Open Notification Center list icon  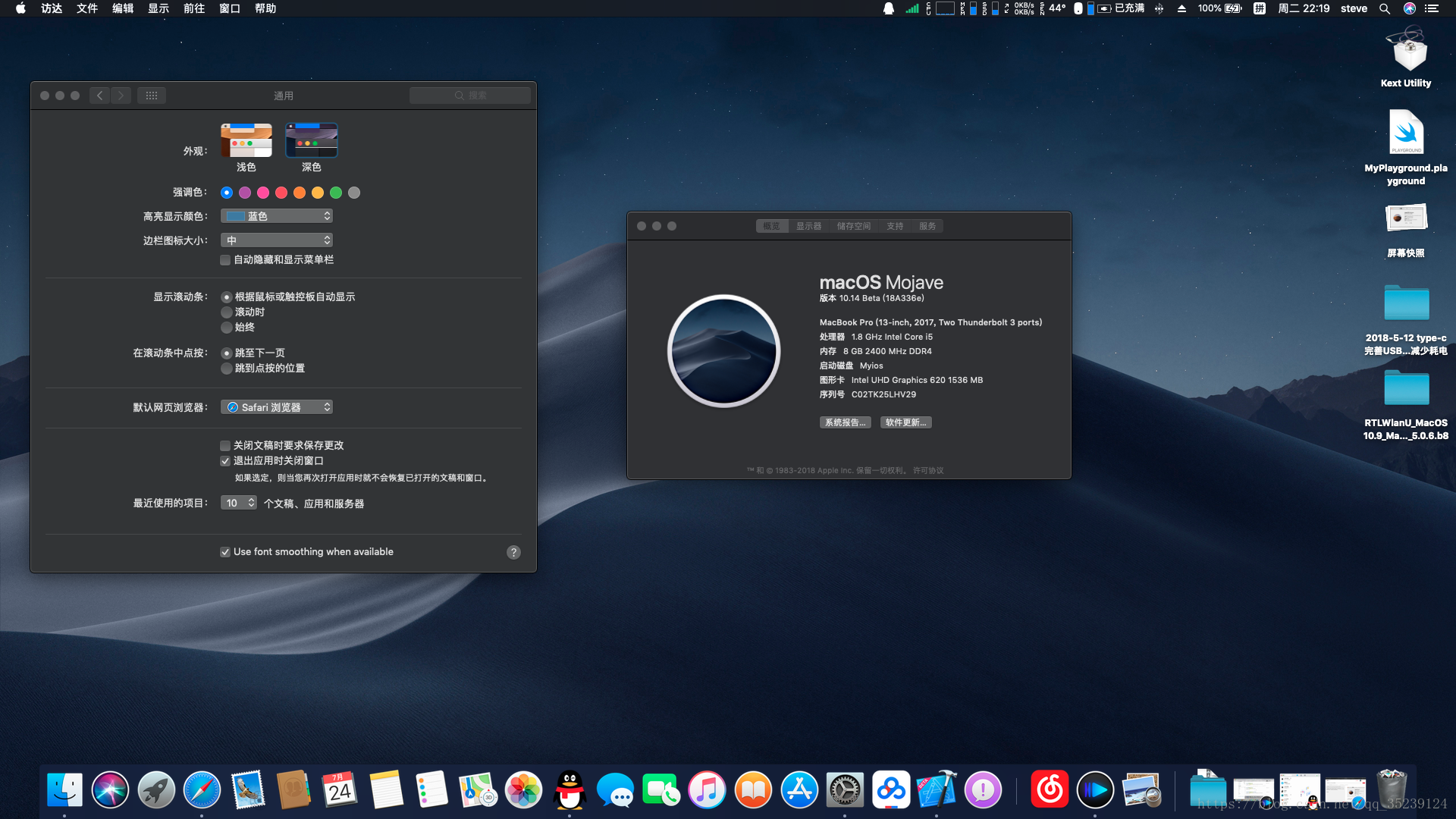coord(1432,8)
